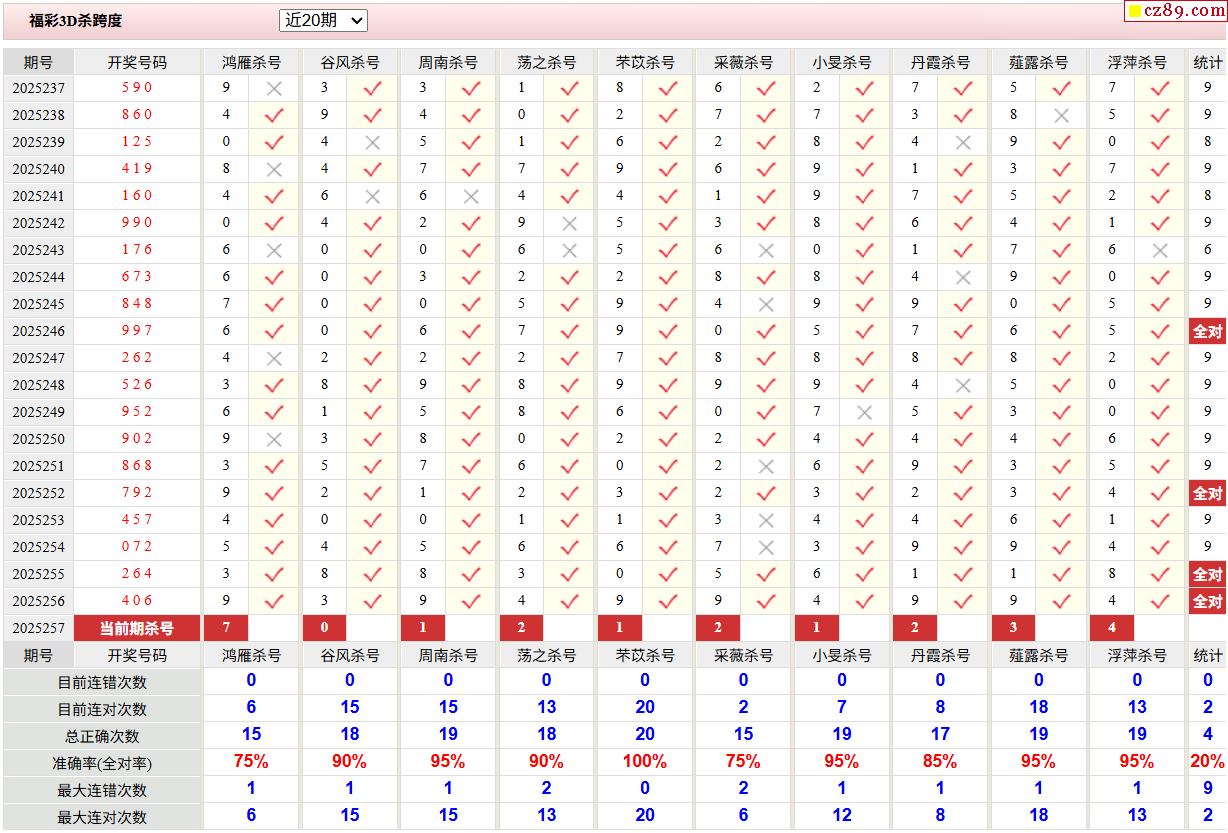The height and width of the screenshot is (833, 1228).
Task: Click the 目前连错次数 row label
Action: pos(102,682)
